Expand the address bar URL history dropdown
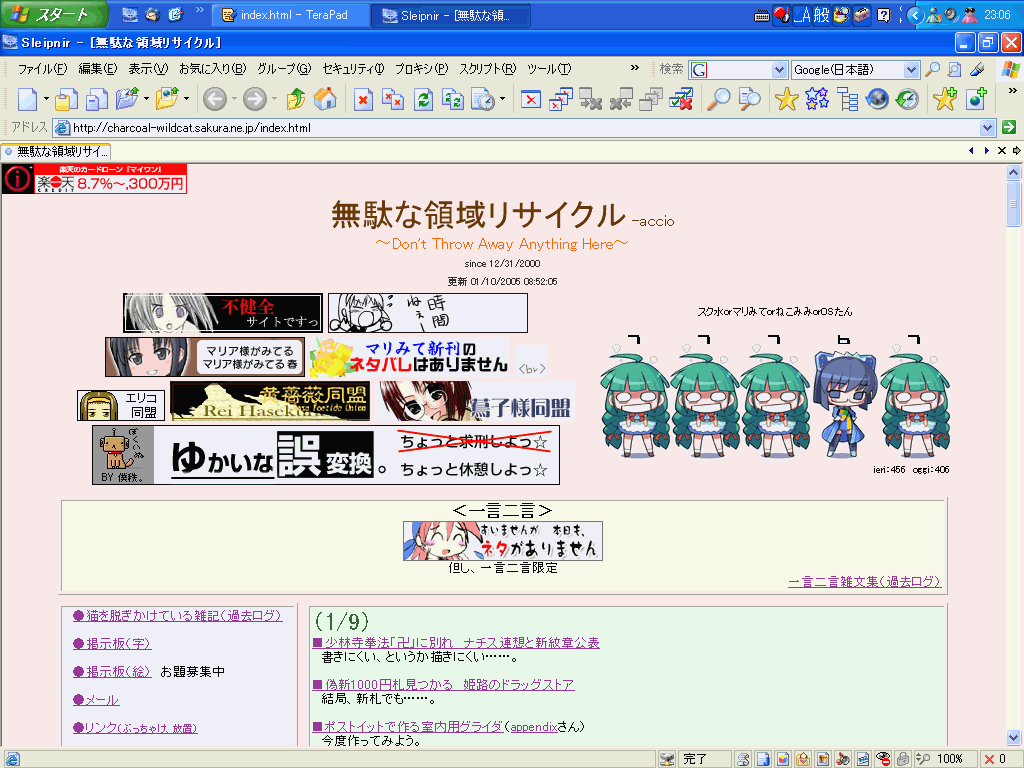This screenshot has height=768, width=1024. point(988,128)
